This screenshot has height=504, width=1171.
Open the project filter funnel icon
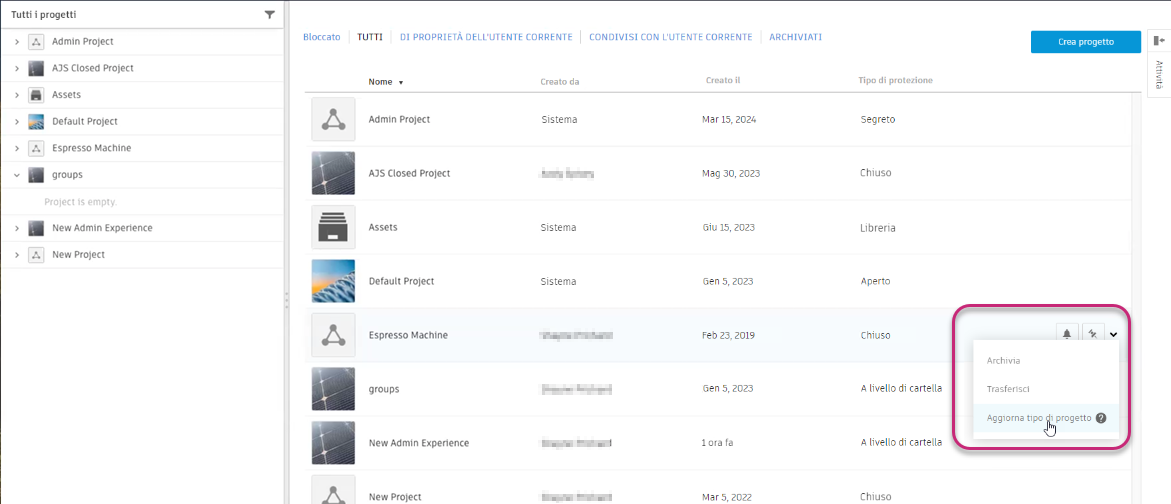click(x=270, y=14)
